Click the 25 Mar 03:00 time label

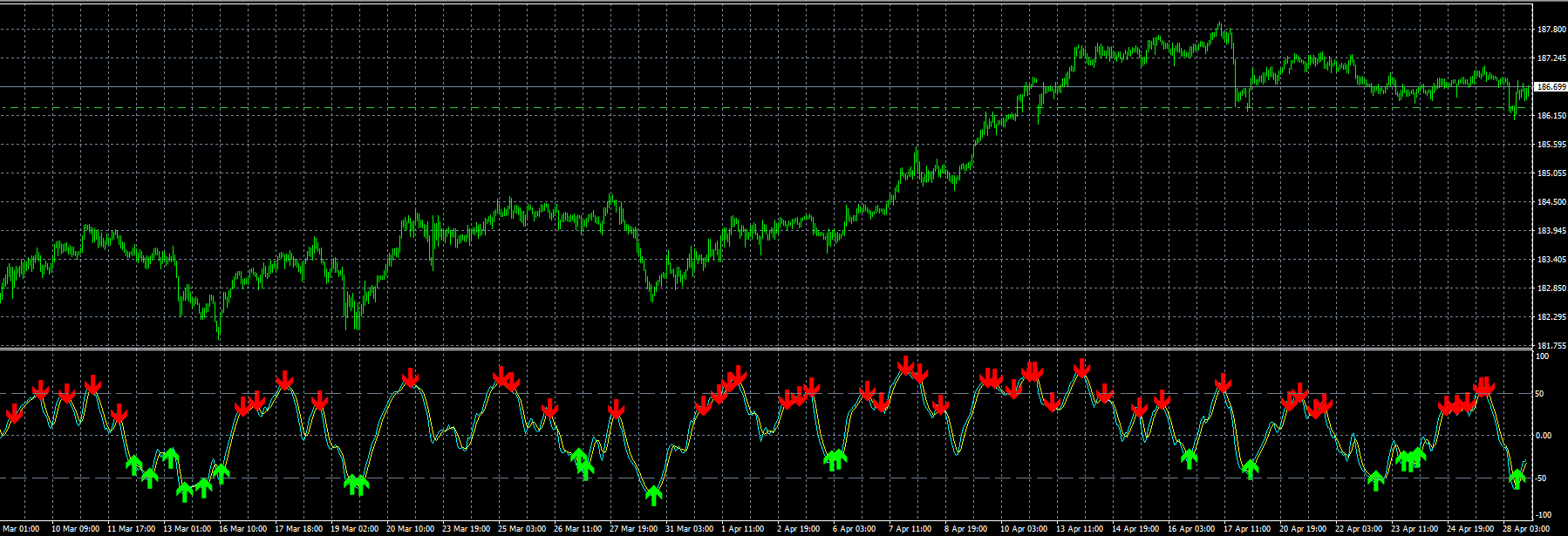522,529
